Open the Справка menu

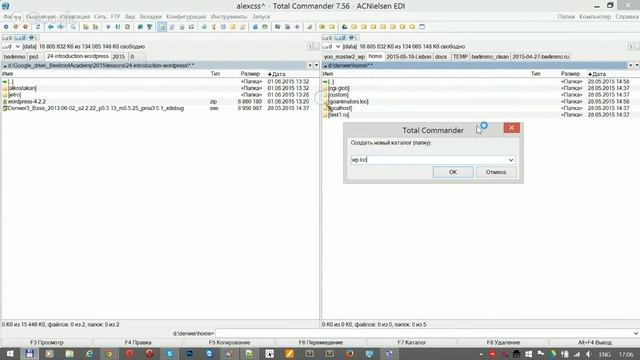coord(627,17)
